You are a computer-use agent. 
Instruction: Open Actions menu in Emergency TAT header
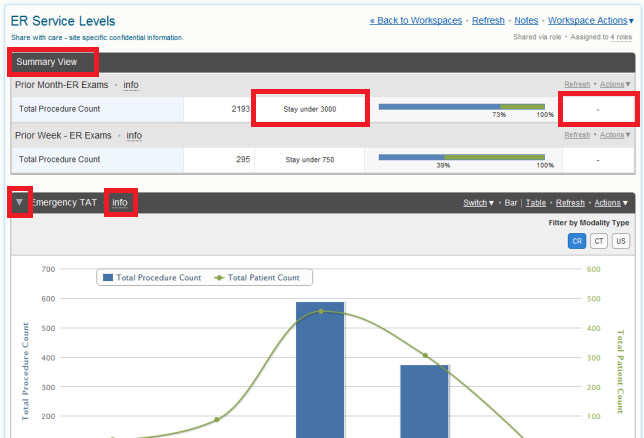[612, 203]
